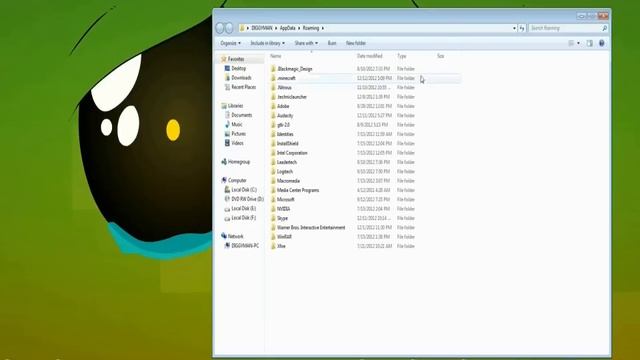Select the Logitech folder name
Image resolution: width=640 pixels, height=360 pixels.
pos(285,171)
